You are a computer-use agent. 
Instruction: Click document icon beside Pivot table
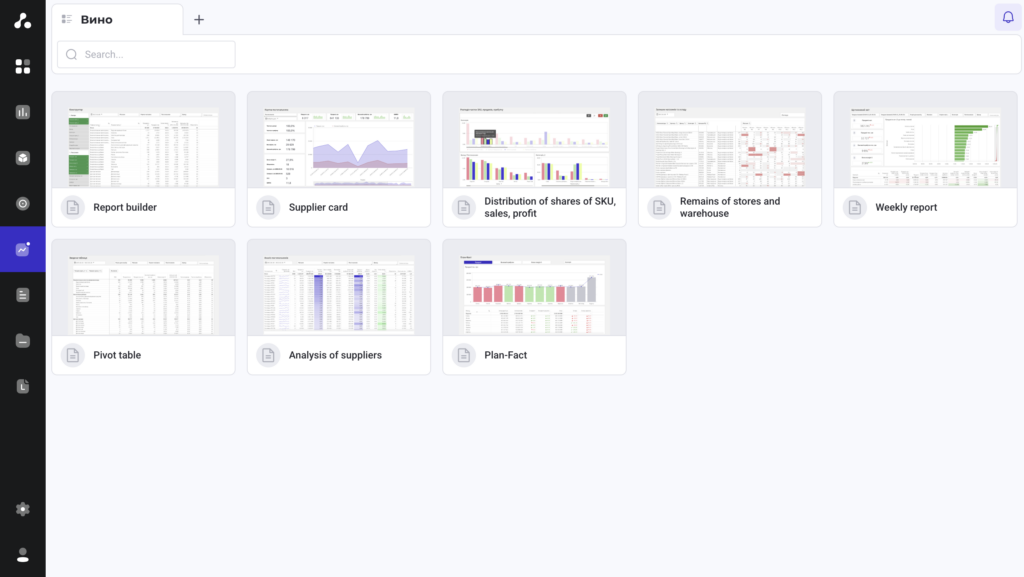(x=72, y=355)
